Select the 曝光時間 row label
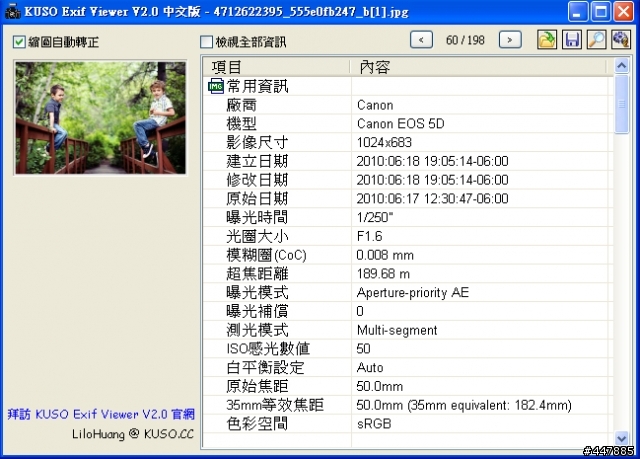Viewport: 640px width, 459px height. [257, 217]
